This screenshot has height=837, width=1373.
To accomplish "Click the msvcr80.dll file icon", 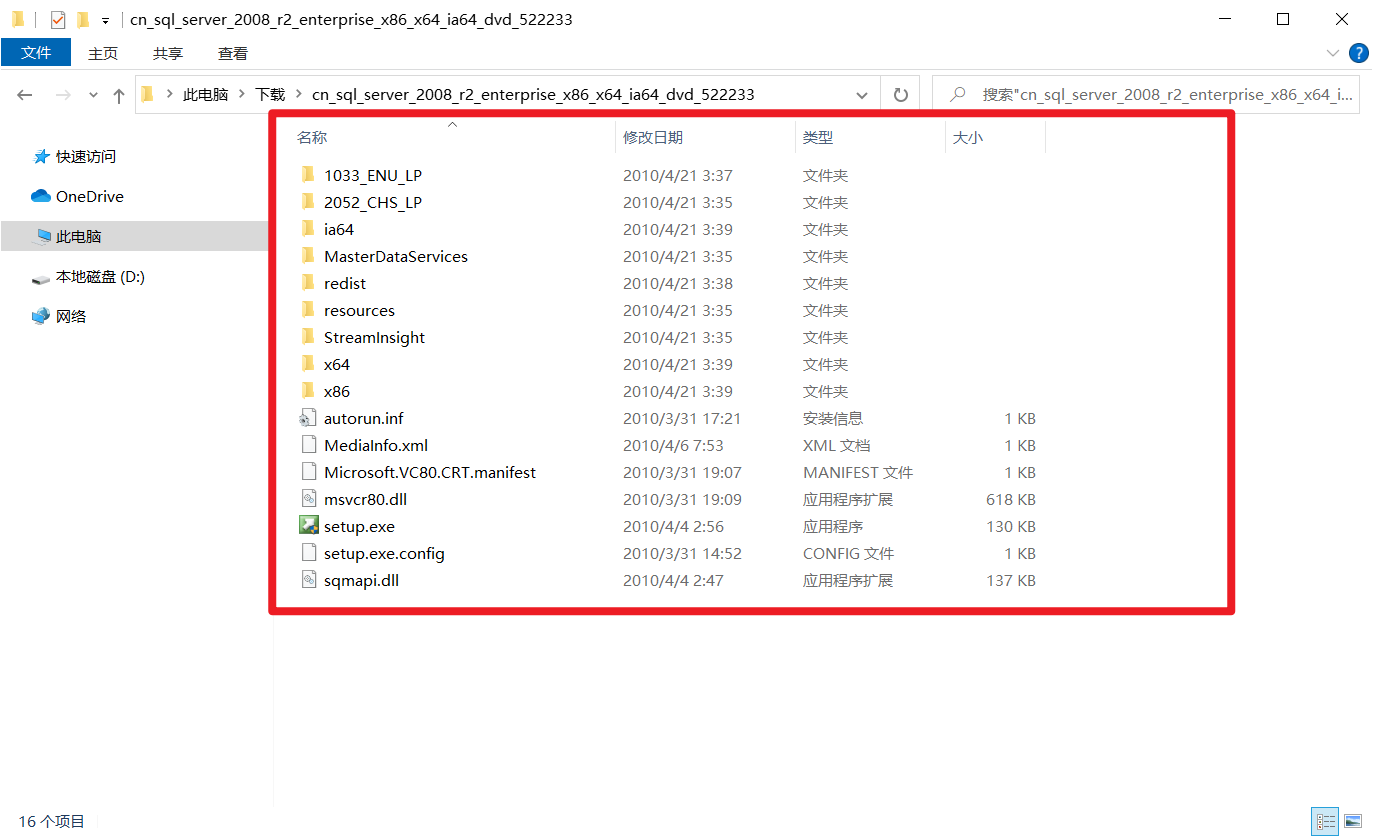I will click(308, 499).
